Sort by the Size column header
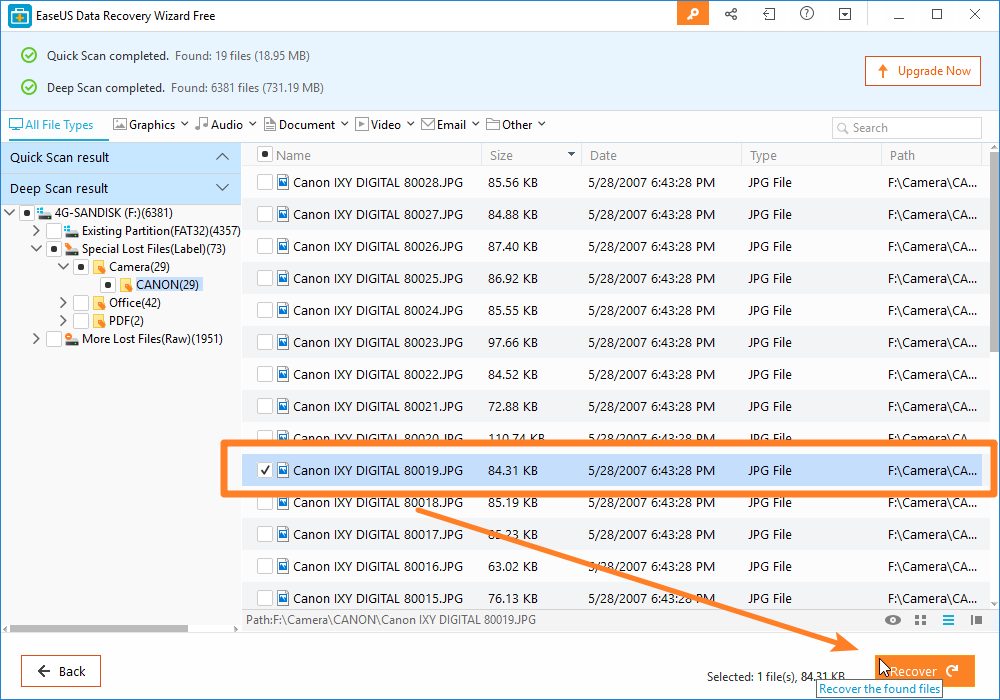1000x700 pixels. tap(531, 155)
